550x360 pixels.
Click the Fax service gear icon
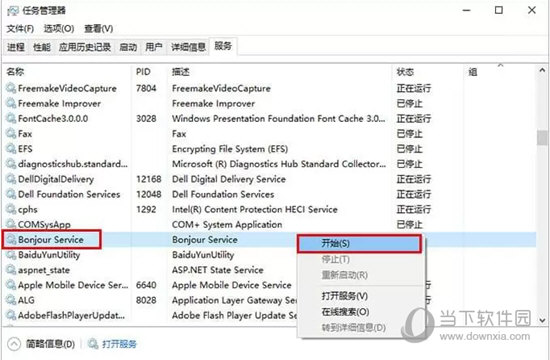(x=11, y=134)
